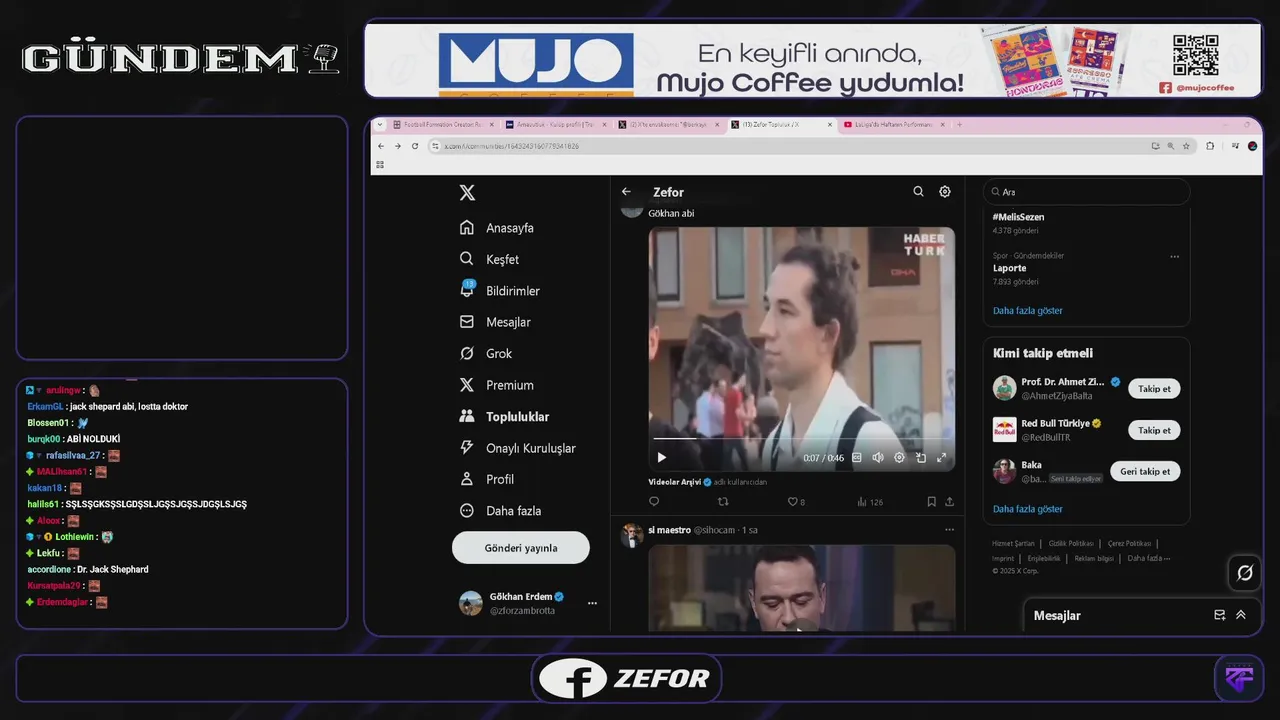Toggle video captions CC button
Screen dimensions: 1280x720
857,458
